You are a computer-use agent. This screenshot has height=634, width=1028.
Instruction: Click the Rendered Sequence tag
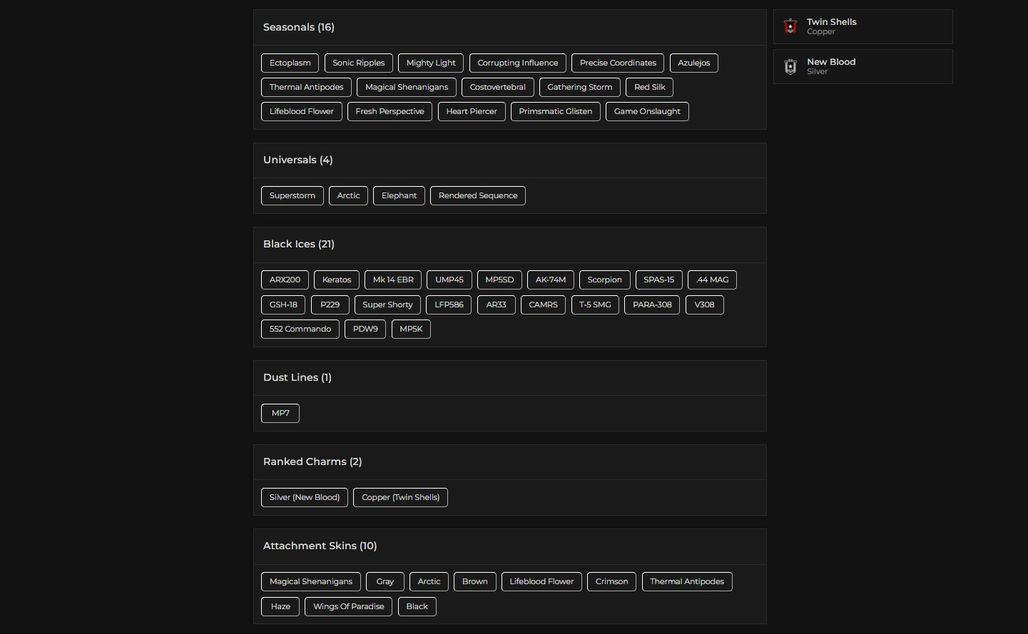coord(478,195)
